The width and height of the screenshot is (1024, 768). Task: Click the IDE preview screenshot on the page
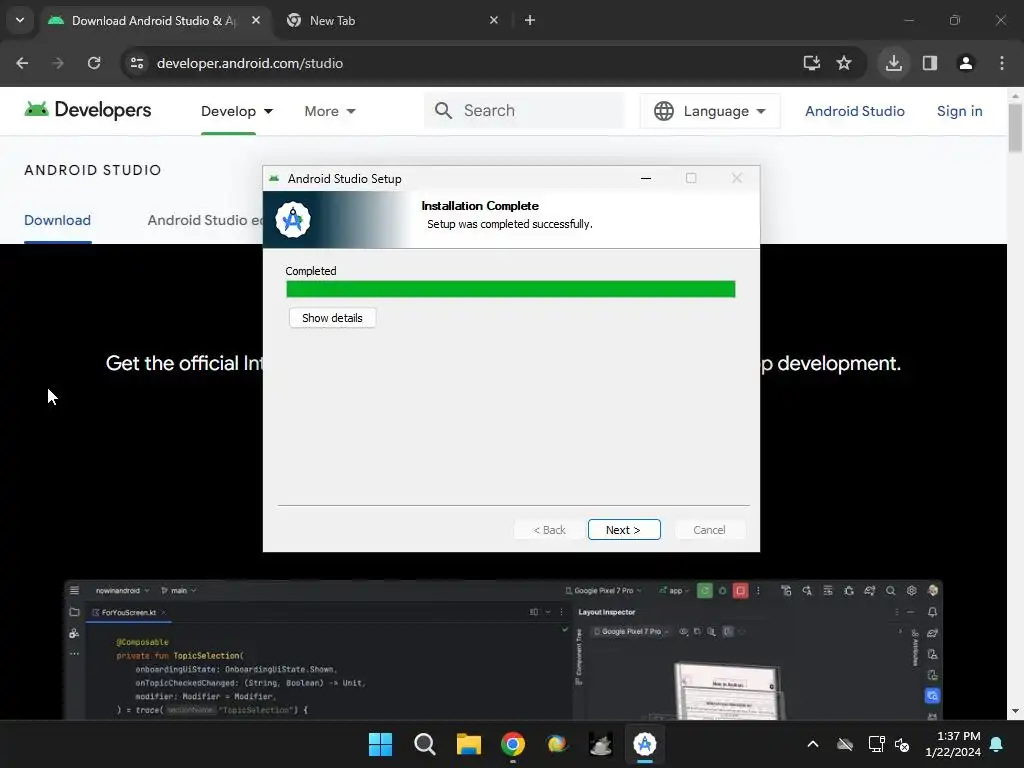(x=504, y=650)
